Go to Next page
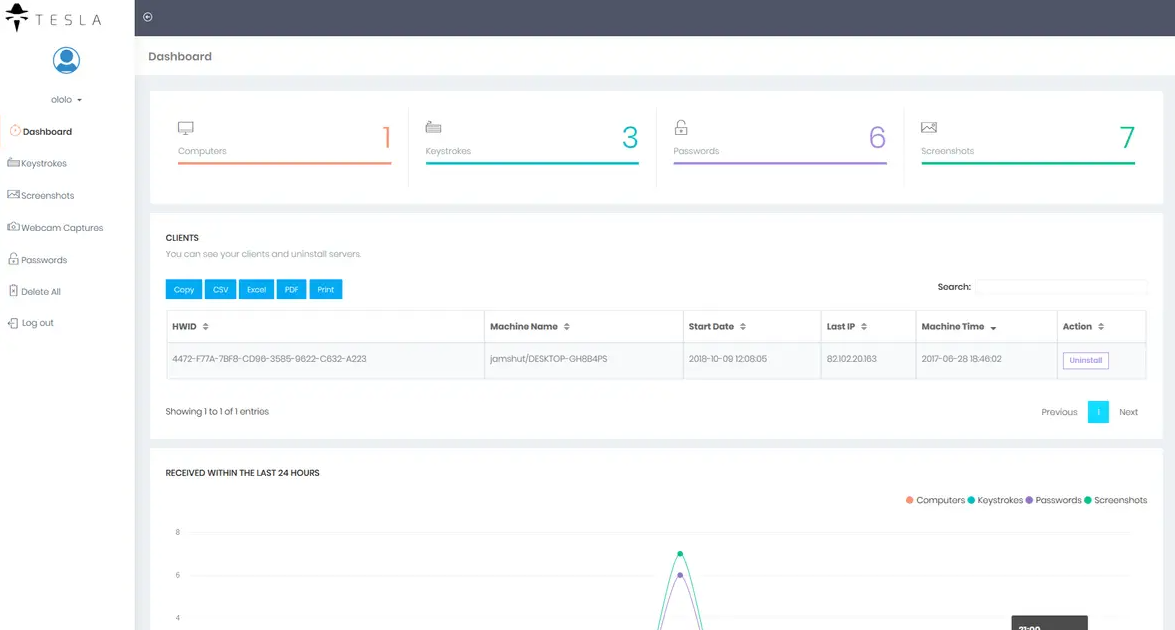 [x=1128, y=412]
